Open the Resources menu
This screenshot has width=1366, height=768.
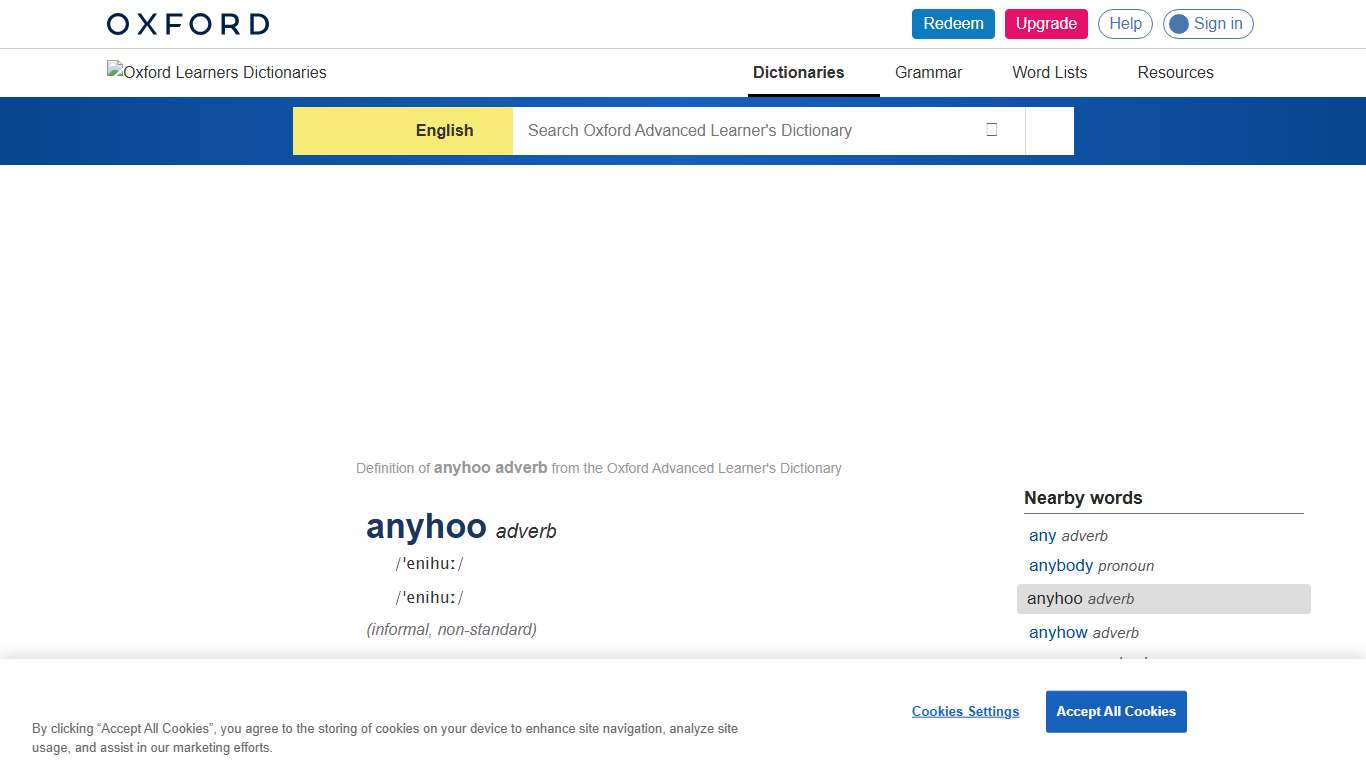[1175, 72]
